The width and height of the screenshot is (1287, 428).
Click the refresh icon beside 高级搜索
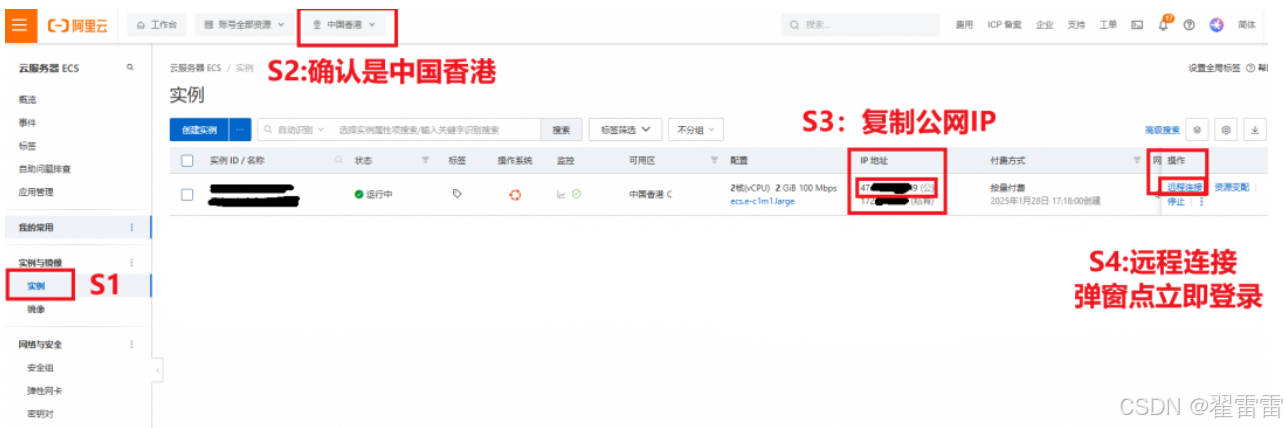[x=1198, y=130]
